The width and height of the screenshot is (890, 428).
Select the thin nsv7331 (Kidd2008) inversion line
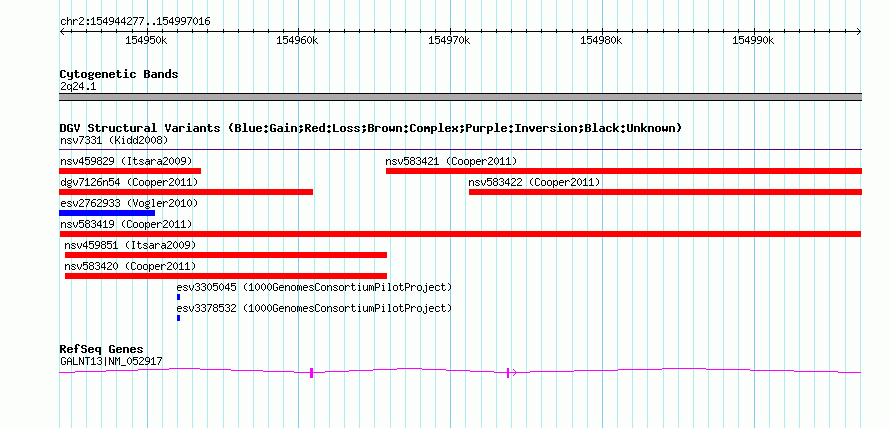click(460, 150)
